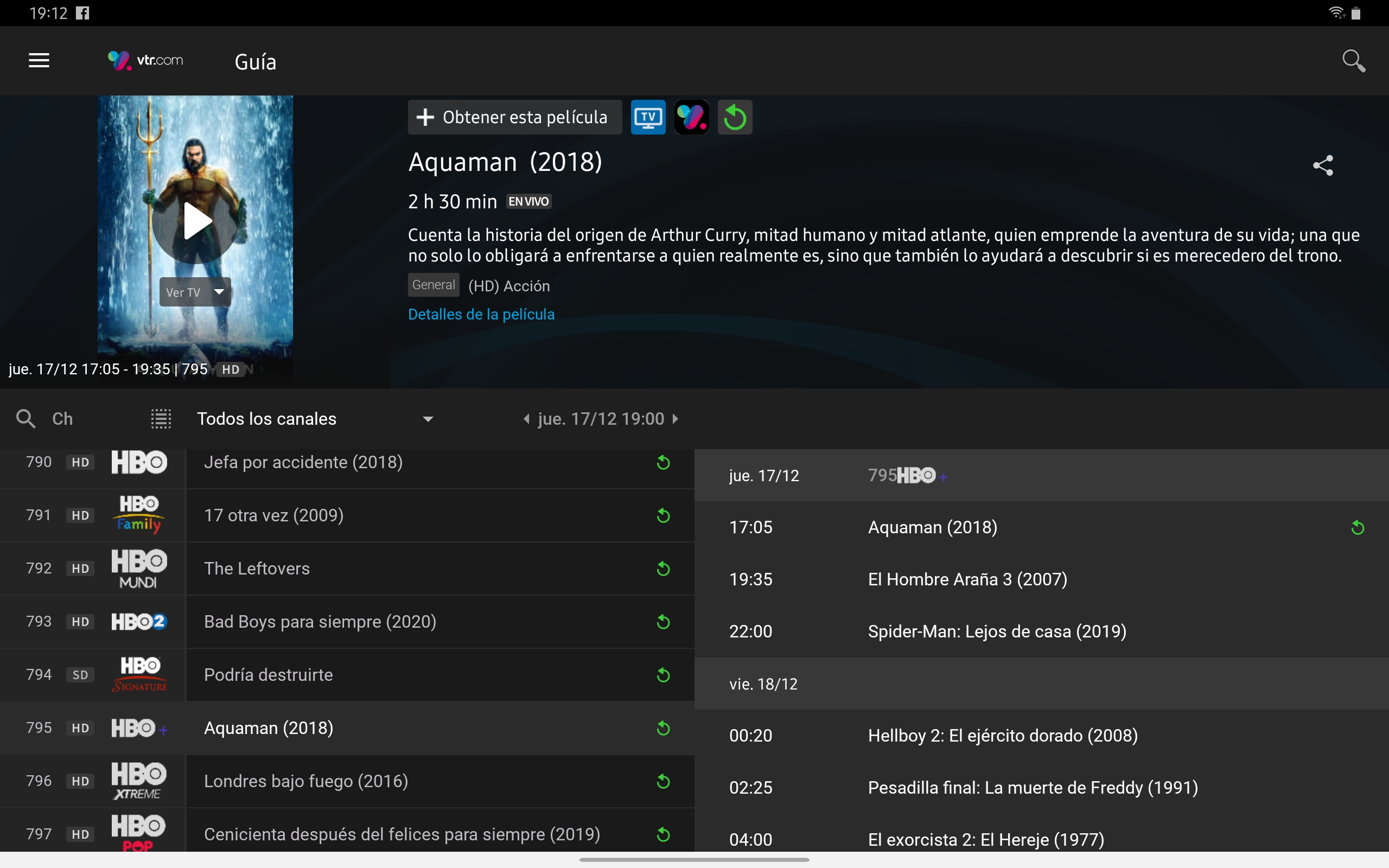Open Detalles de la película link
The height and width of the screenshot is (868, 1389).
[x=481, y=314]
